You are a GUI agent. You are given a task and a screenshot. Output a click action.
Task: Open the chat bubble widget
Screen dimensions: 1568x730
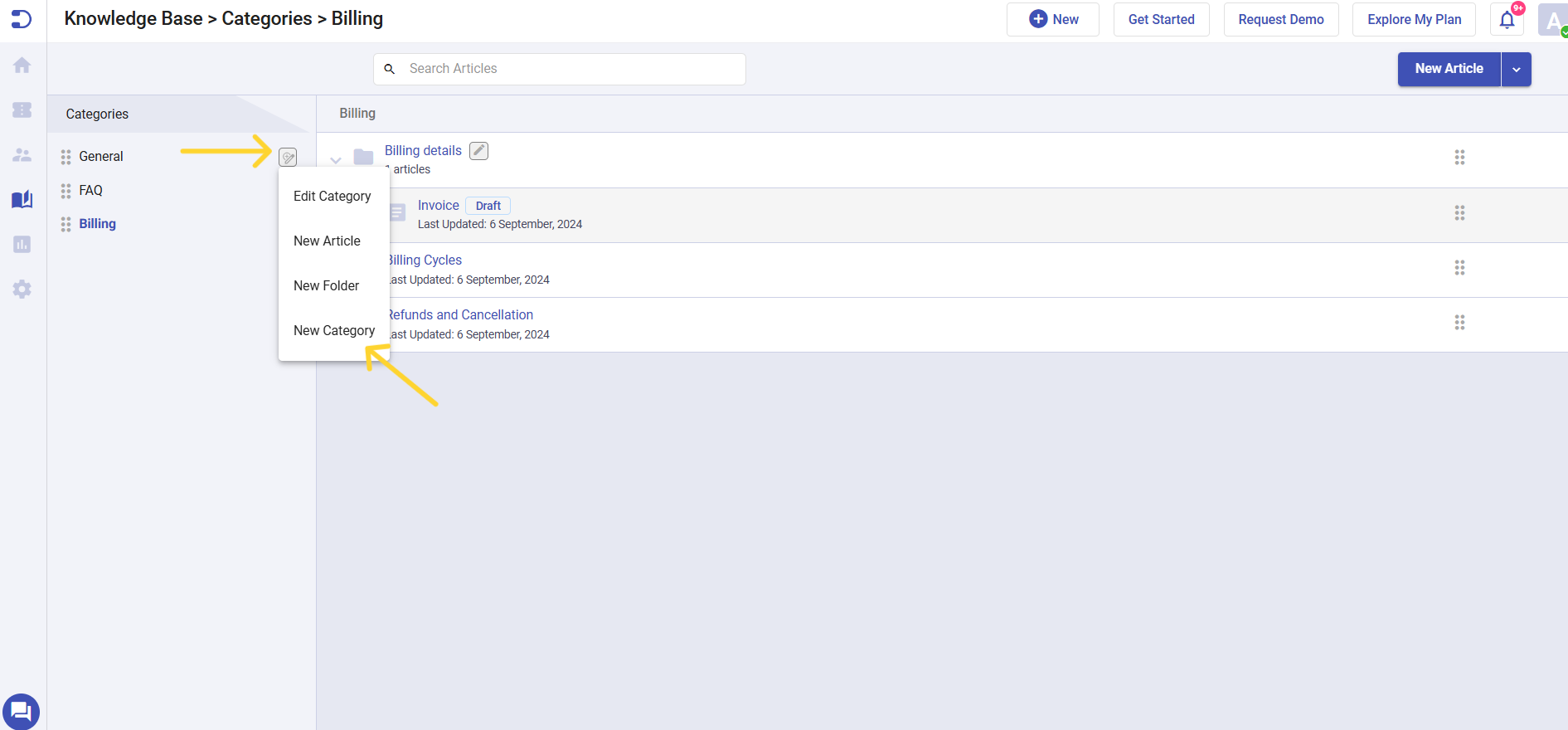21,712
